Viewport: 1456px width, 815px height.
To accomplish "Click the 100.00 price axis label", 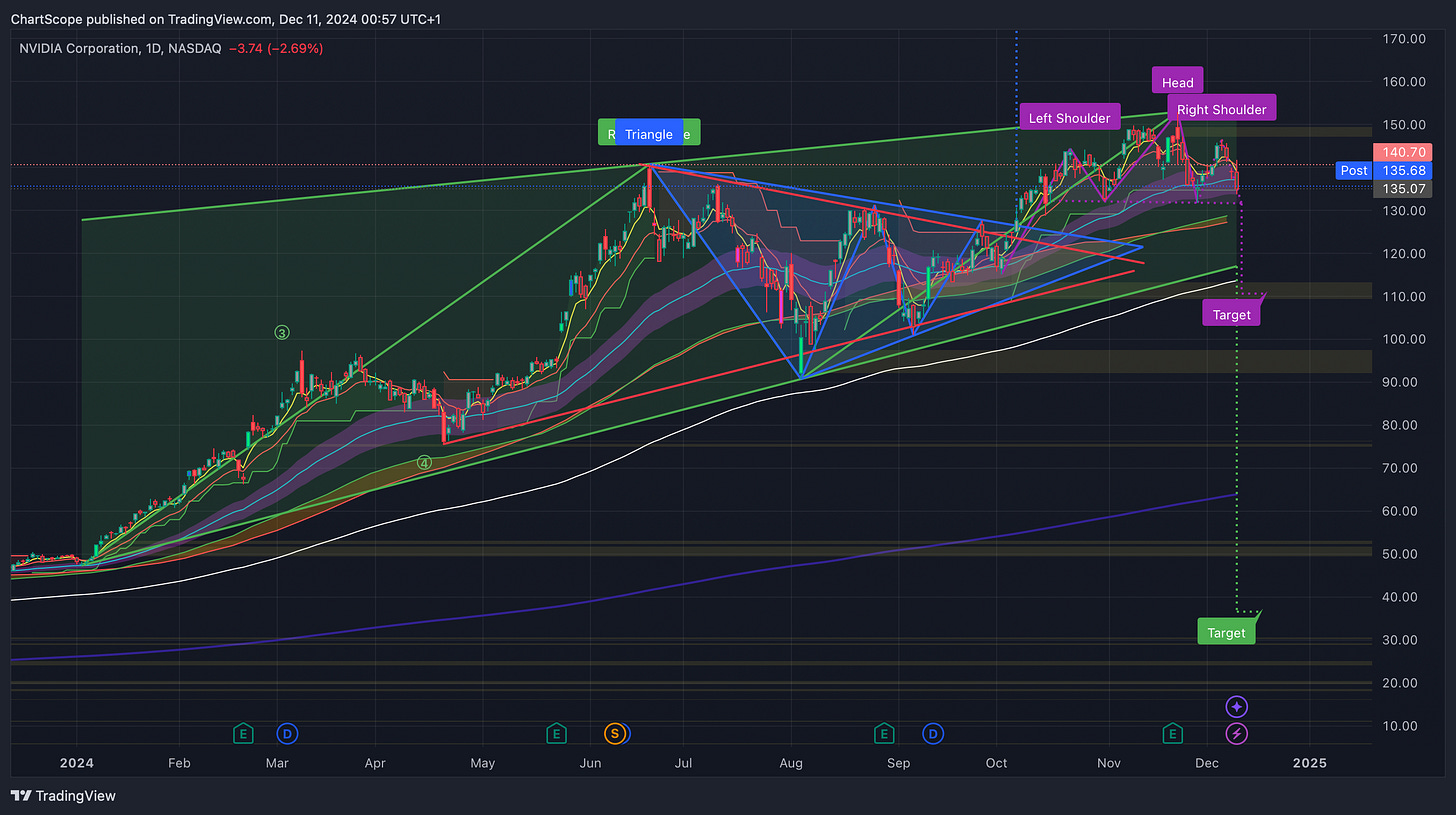I will click(x=1404, y=339).
